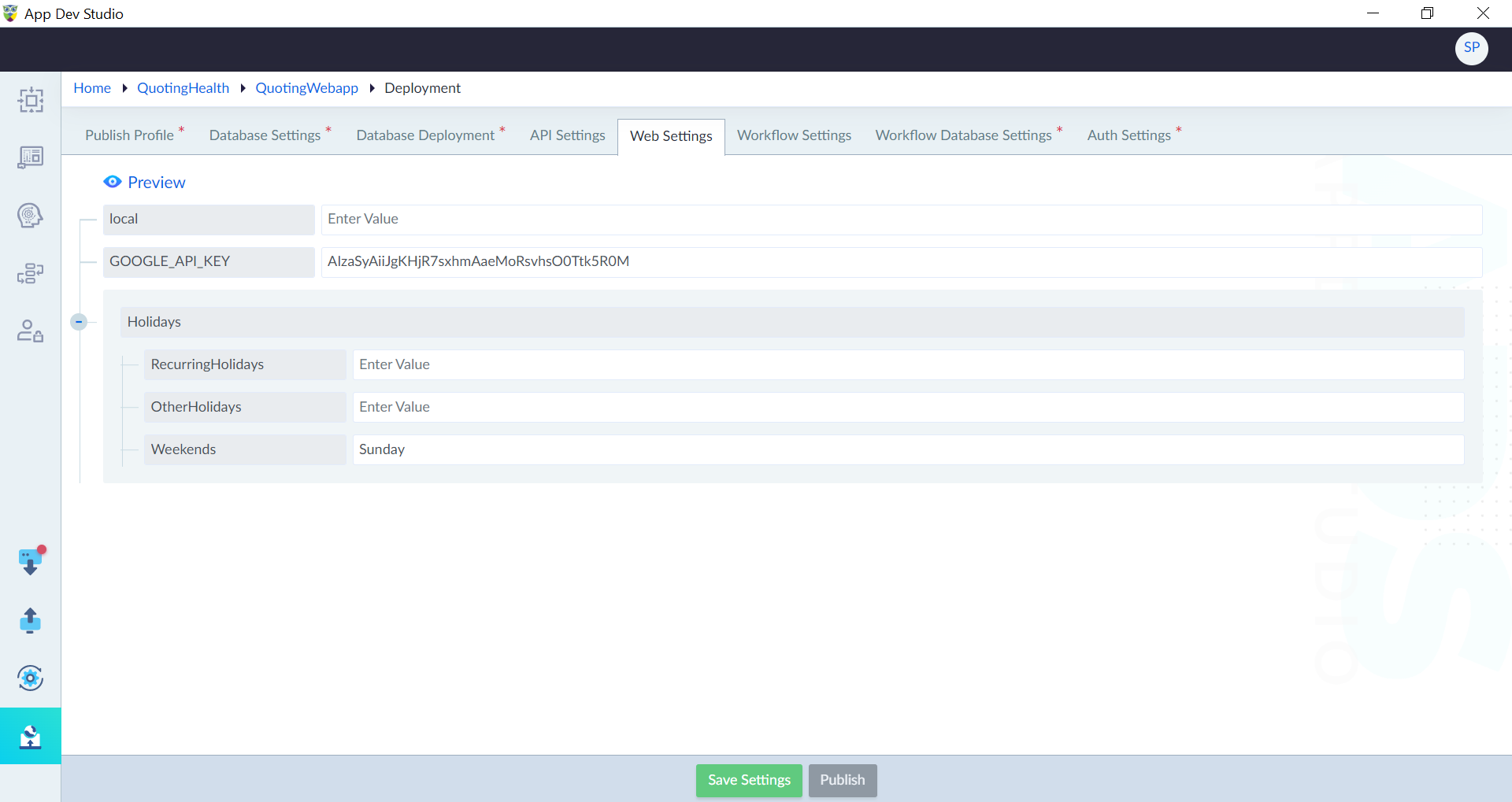Viewport: 1512px width, 802px height.
Task: Focus the local value input field
Action: 902,220
